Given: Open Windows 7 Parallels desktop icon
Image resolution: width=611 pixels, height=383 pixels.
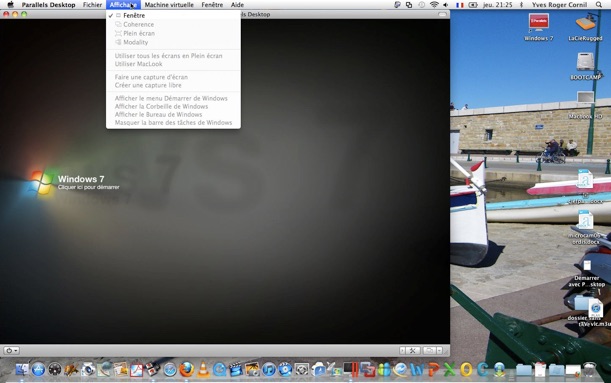Looking at the screenshot, I should click(539, 26).
